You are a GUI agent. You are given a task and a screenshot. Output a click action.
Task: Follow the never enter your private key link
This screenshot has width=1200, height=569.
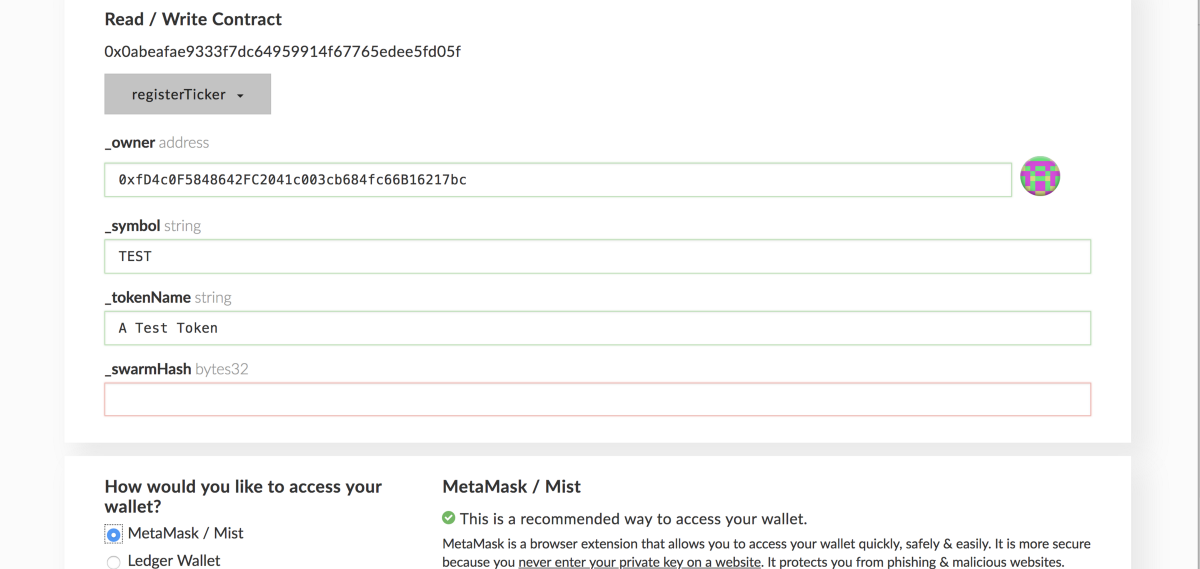640,562
